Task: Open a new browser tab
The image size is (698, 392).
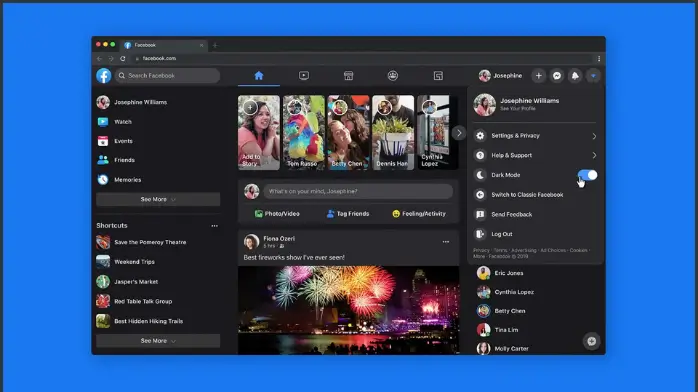Action: click(x=215, y=45)
